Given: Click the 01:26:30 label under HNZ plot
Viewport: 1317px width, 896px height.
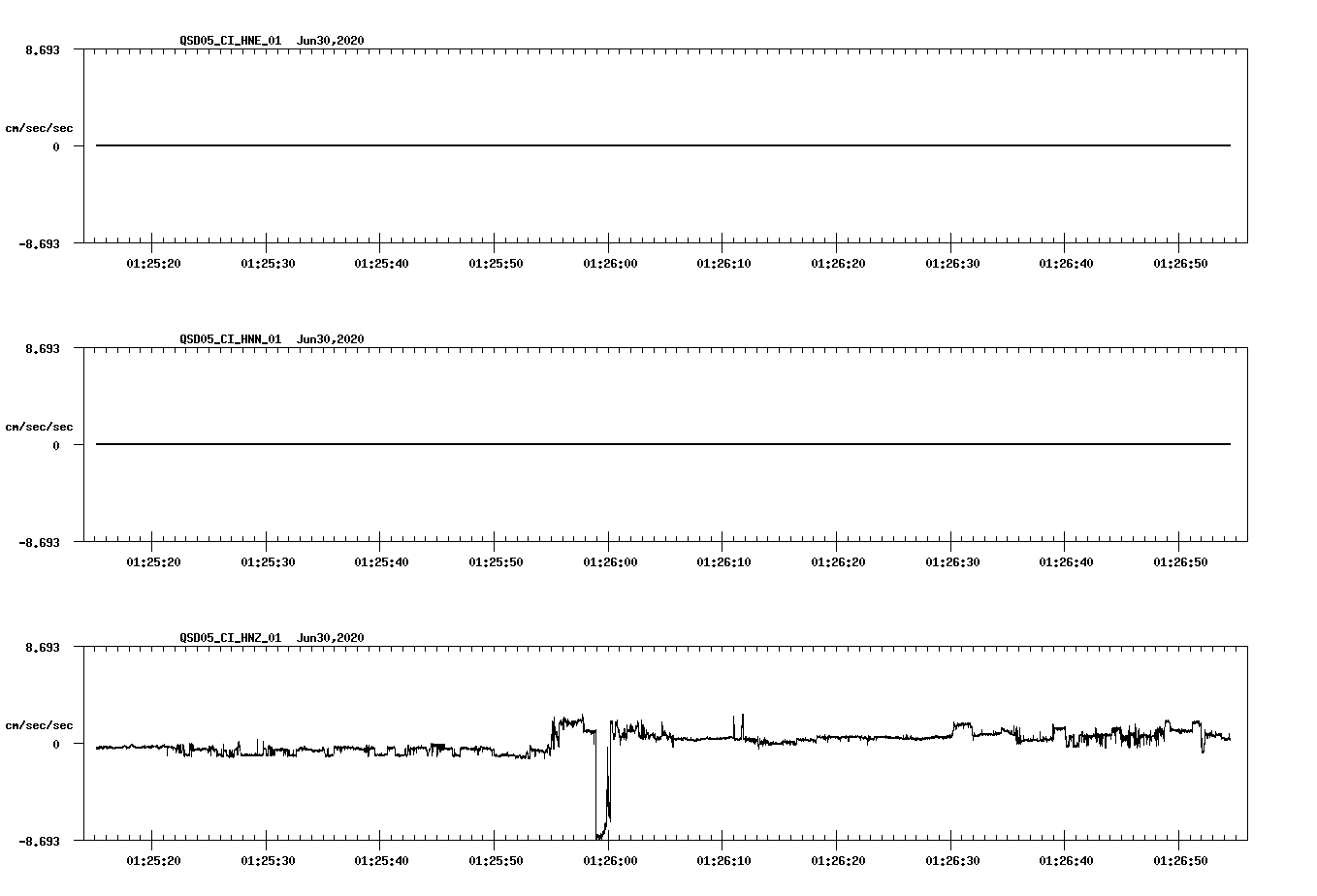Looking at the screenshot, I should click(x=950, y=860).
